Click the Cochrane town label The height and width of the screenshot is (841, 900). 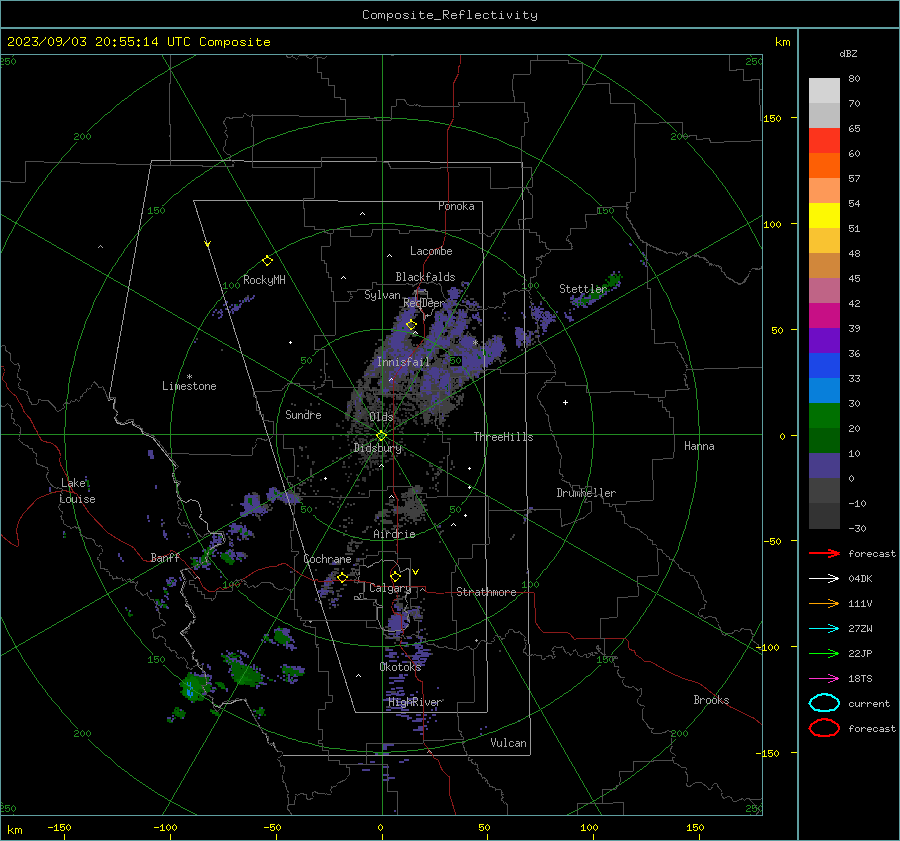(327, 559)
